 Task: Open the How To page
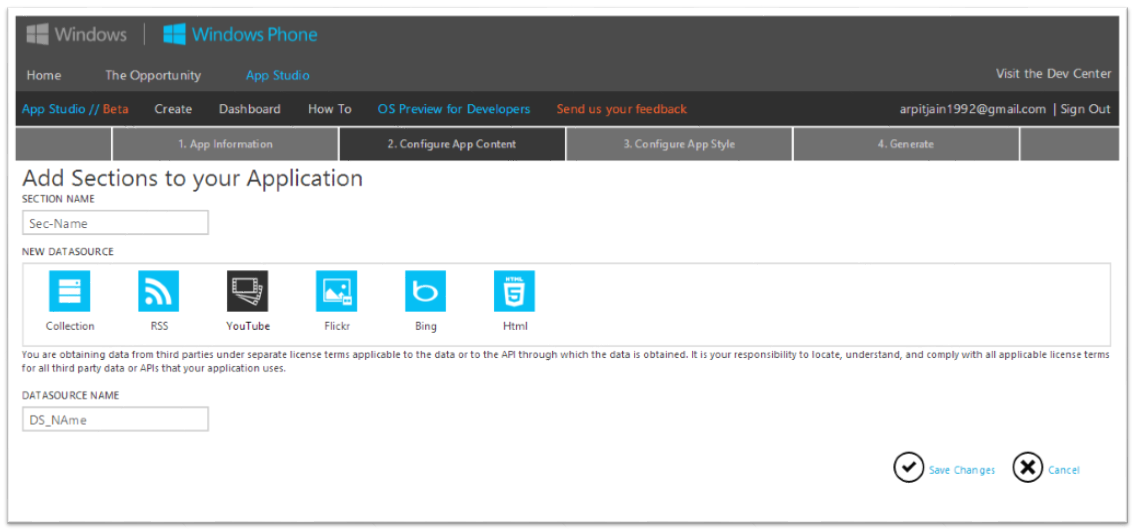(330, 109)
